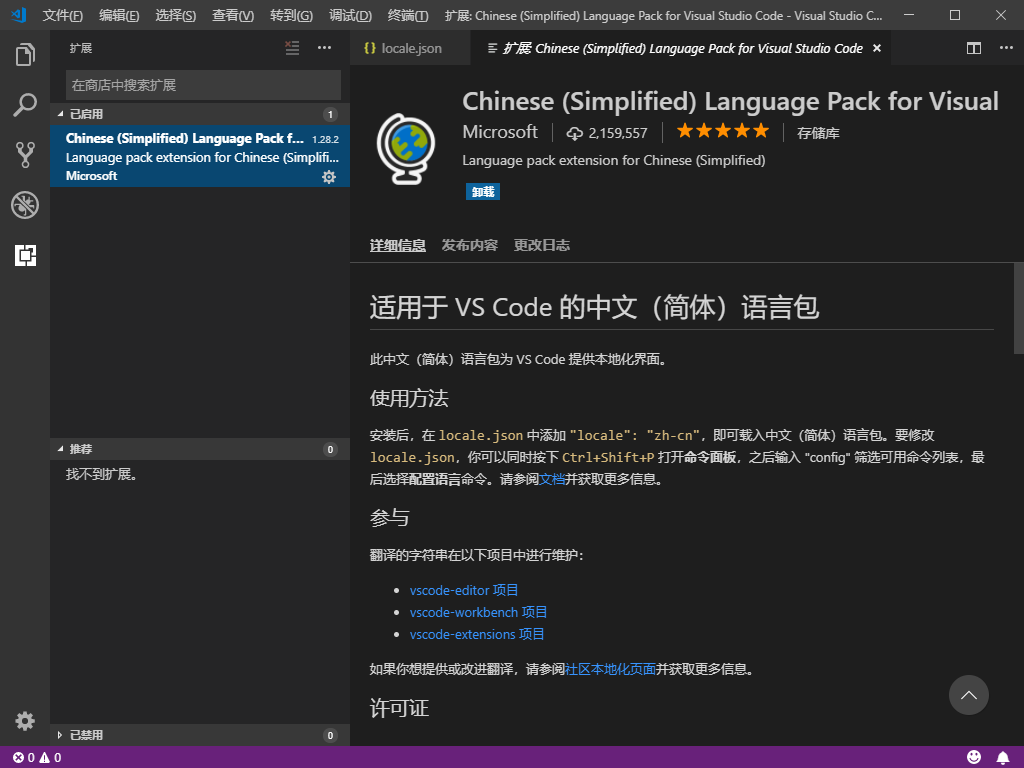1024x768 pixels.
Task: Select the Extensions view icon
Action: [25, 255]
